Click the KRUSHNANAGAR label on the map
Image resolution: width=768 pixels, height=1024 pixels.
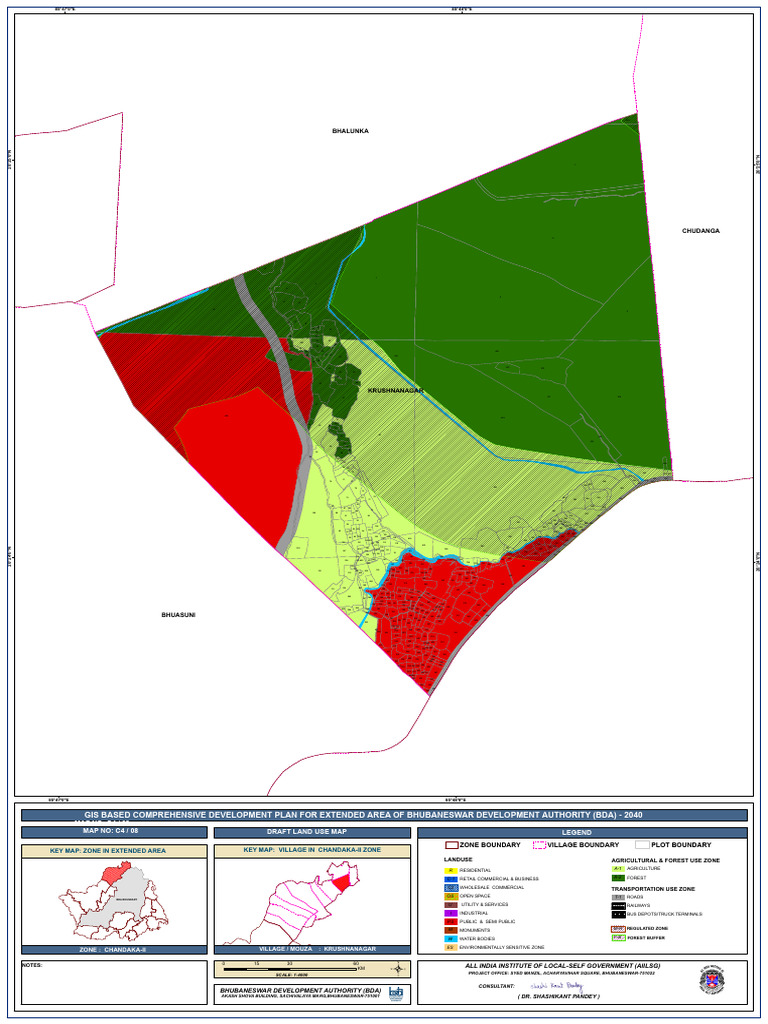click(396, 390)
